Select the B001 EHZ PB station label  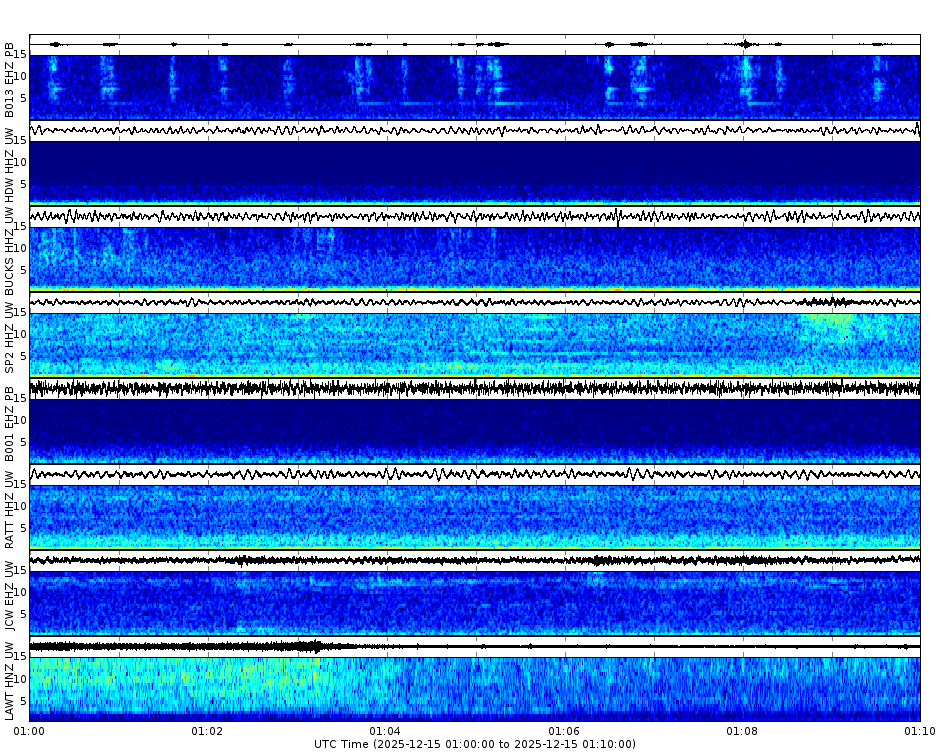click(10, 425)
